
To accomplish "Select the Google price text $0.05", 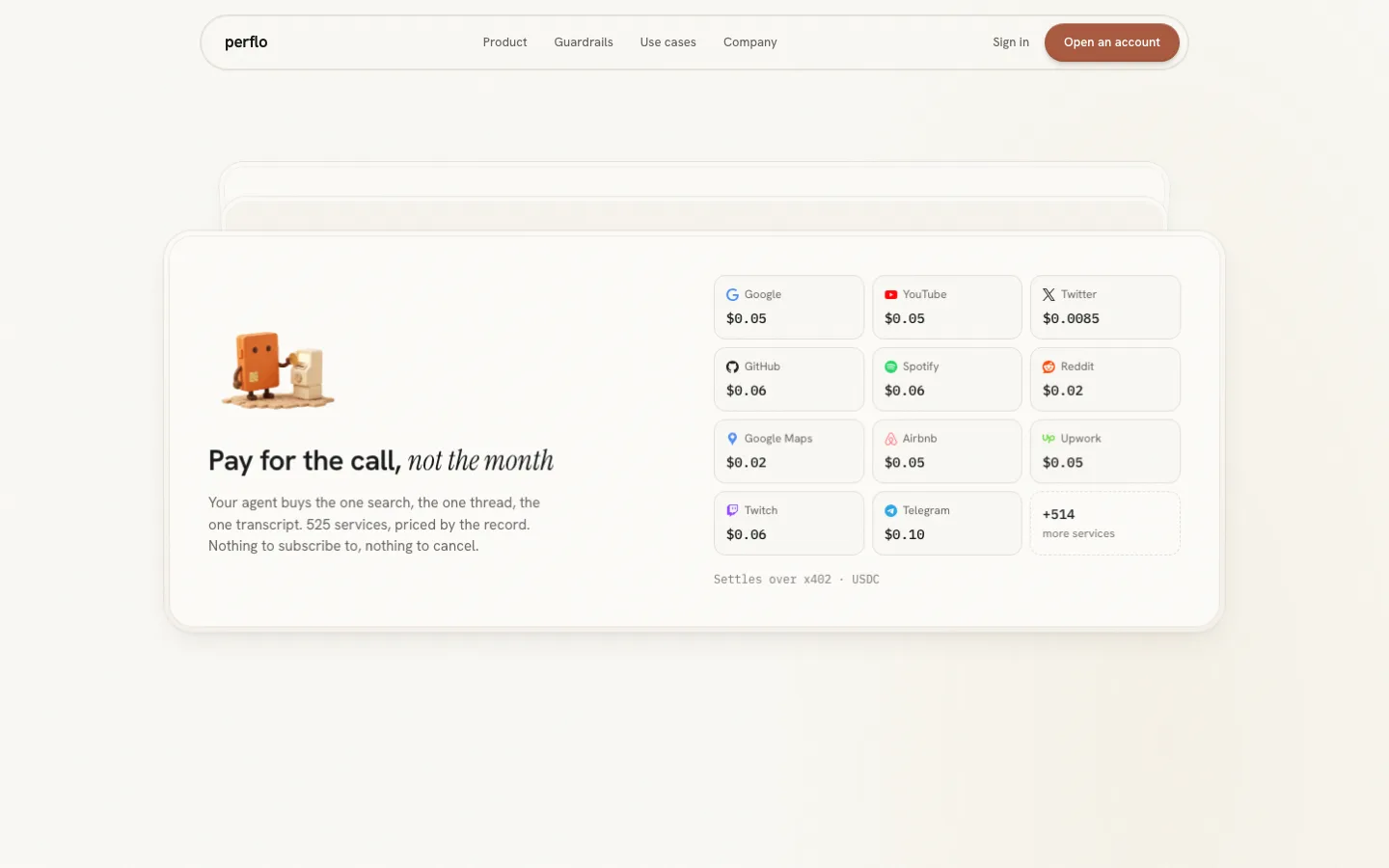I will point(747,318).
